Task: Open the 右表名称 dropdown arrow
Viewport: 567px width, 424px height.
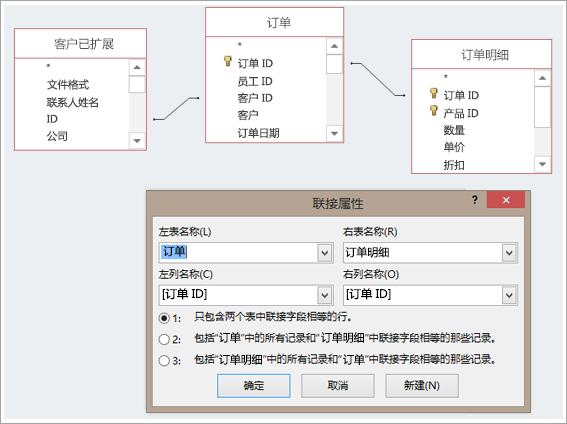Action: pos(509,253)
